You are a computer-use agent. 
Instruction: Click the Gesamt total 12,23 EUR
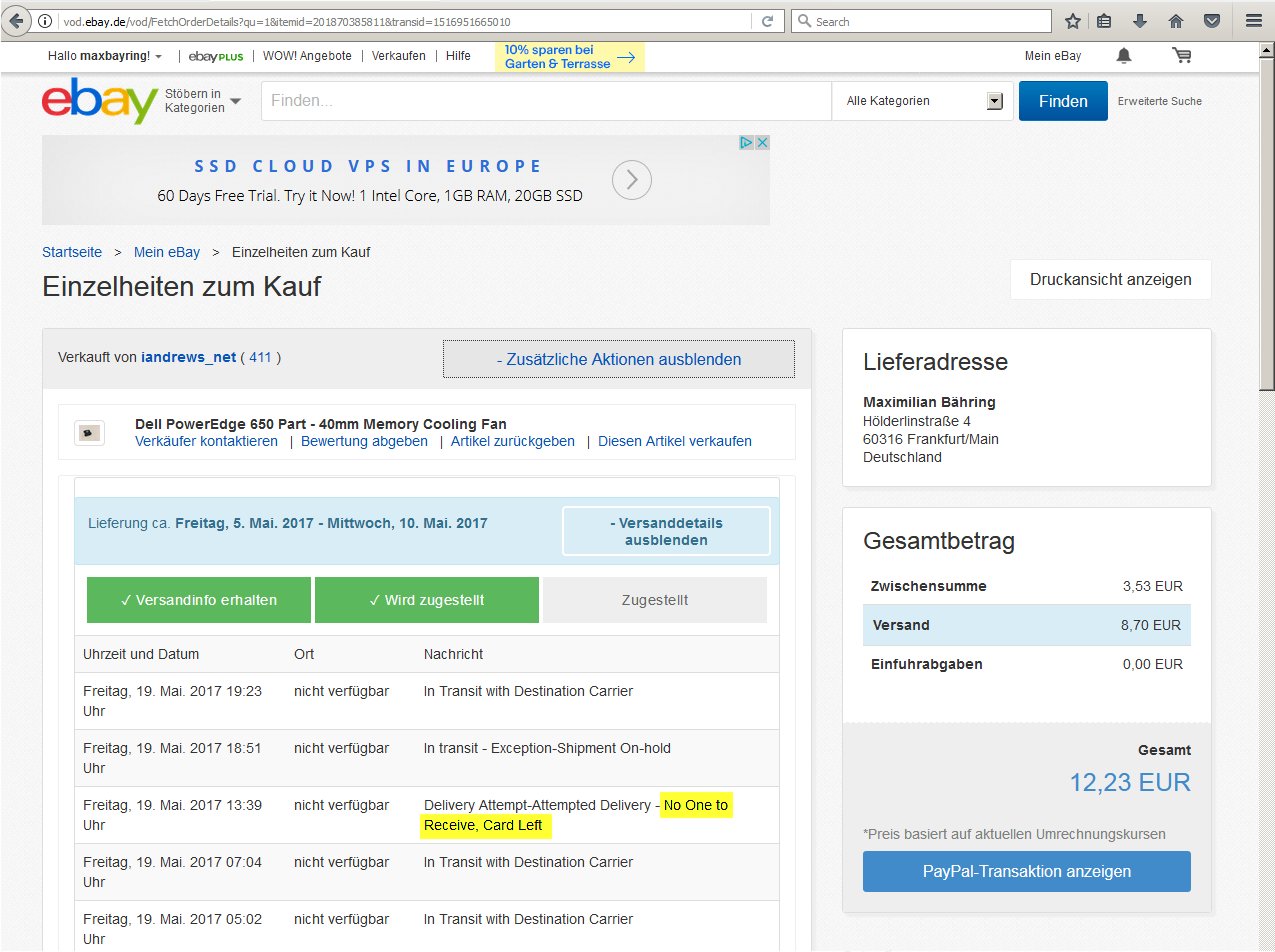[1130, 782]
